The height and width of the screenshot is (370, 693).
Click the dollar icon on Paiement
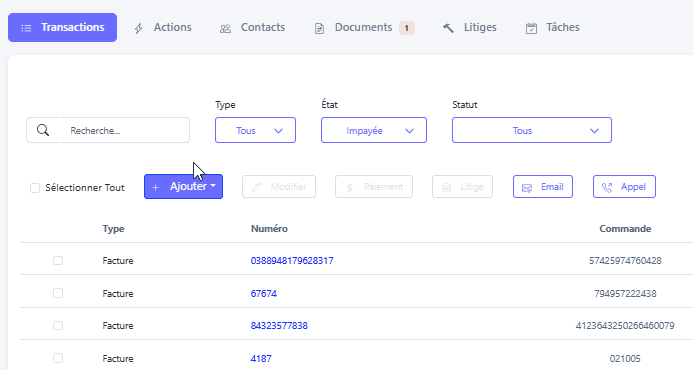[350, 187]
